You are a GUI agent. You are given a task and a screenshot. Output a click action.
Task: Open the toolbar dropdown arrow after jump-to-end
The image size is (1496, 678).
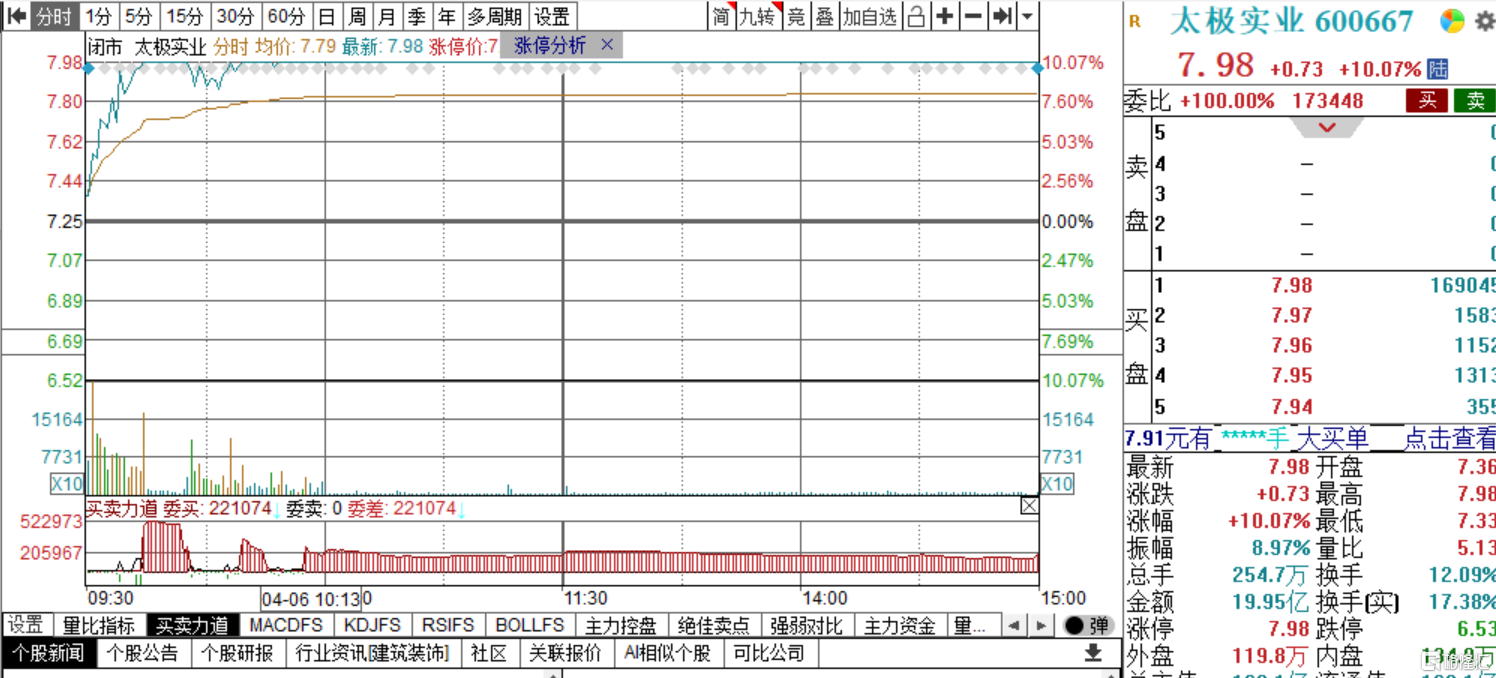pyautogui.click(x=1028, y=16)
